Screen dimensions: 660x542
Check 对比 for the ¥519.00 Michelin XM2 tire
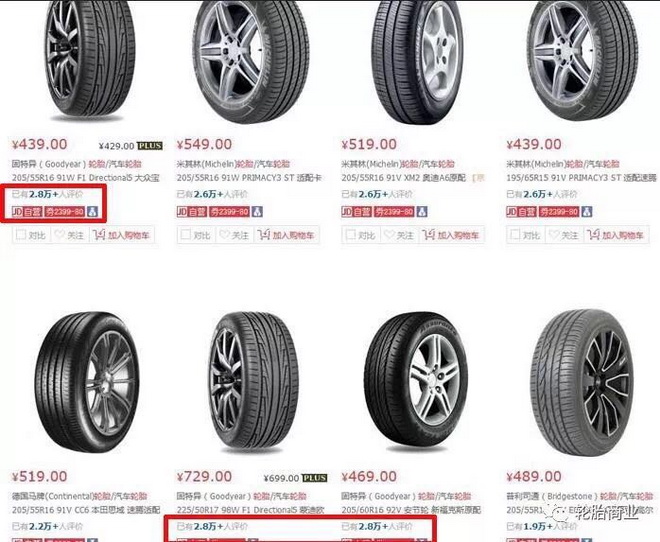(351, 234)
